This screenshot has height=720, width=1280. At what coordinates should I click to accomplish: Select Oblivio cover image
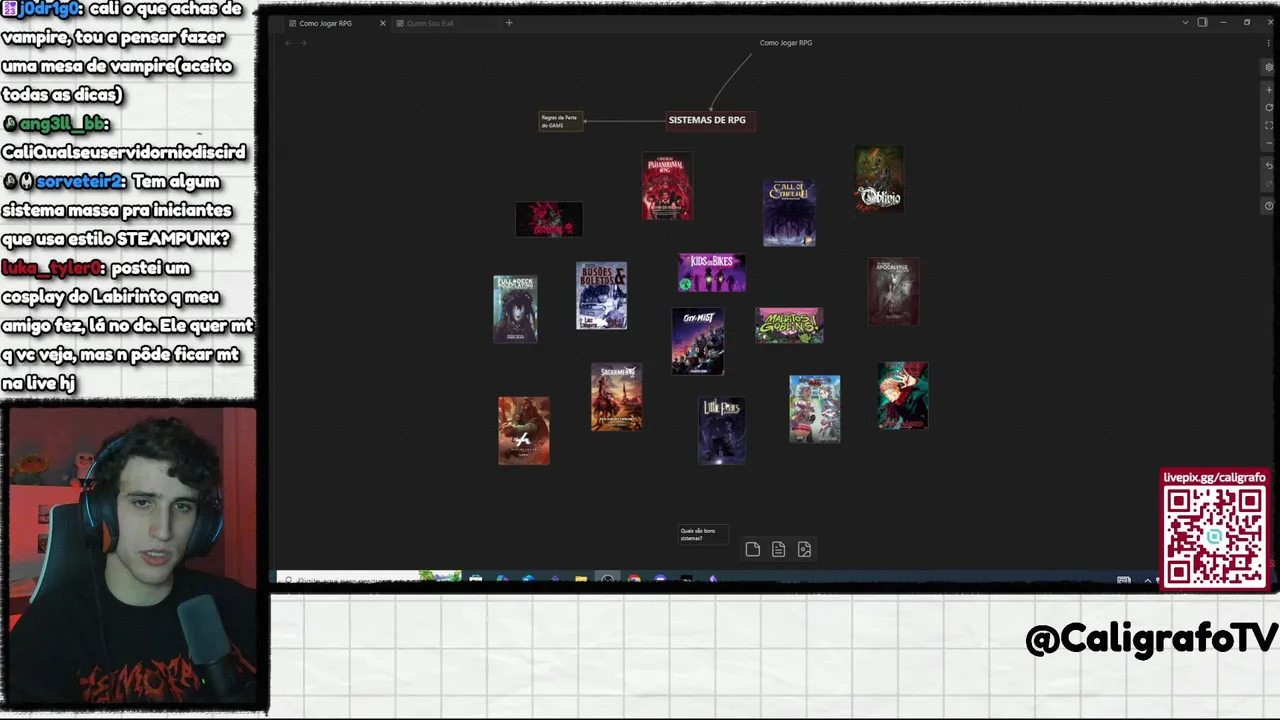(879, 179)
